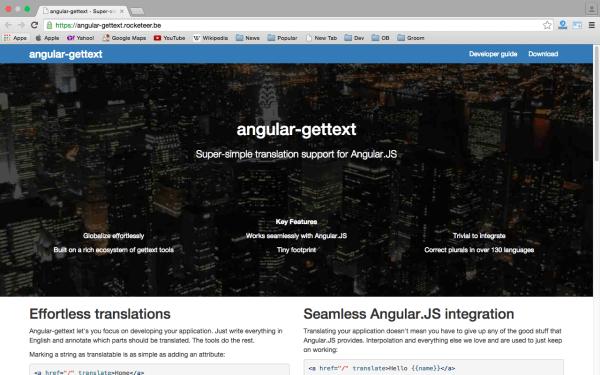This screenshot has height=375, width=600.
Task: Expand the DB bookmarks folder
Action: pos(380,38)
